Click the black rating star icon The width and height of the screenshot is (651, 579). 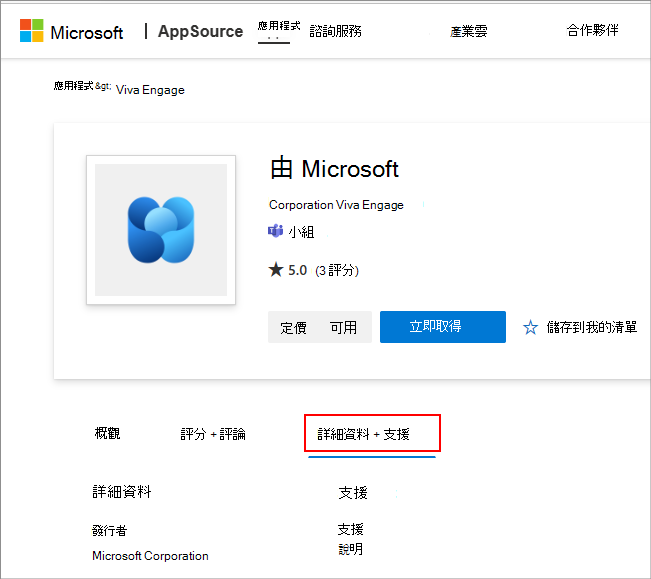tap(276, 269)
